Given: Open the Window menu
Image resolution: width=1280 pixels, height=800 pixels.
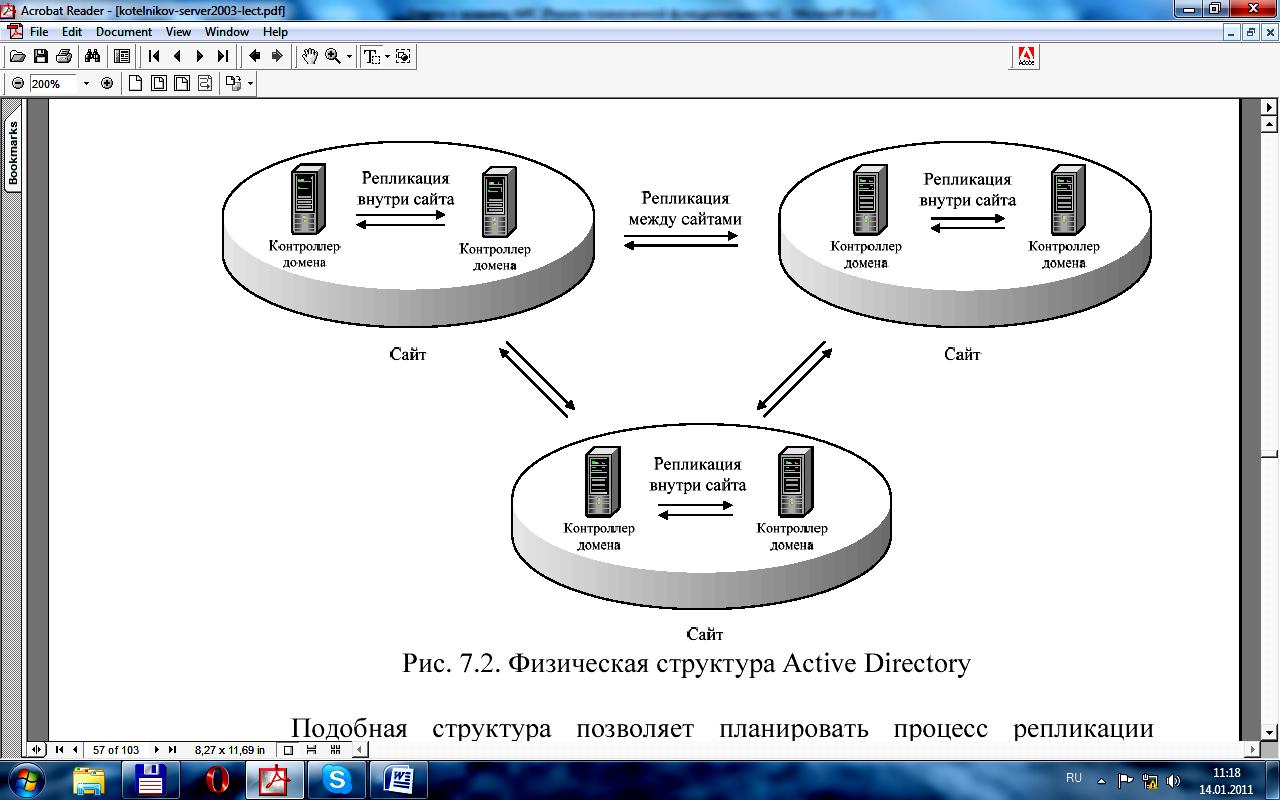Looking at the screenshot, I should [227, 32].
